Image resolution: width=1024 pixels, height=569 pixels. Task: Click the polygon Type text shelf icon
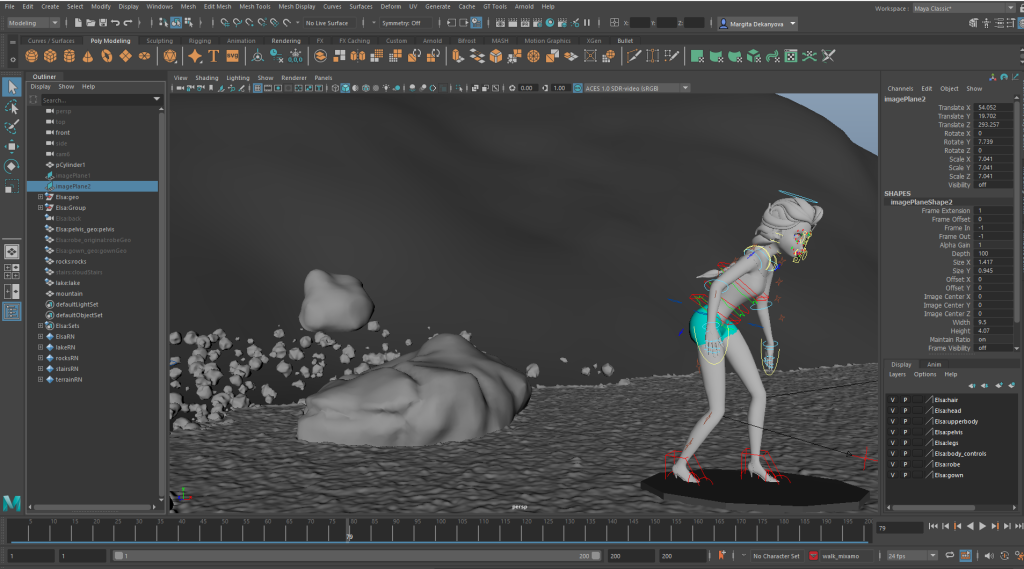[x=214, y=56]
